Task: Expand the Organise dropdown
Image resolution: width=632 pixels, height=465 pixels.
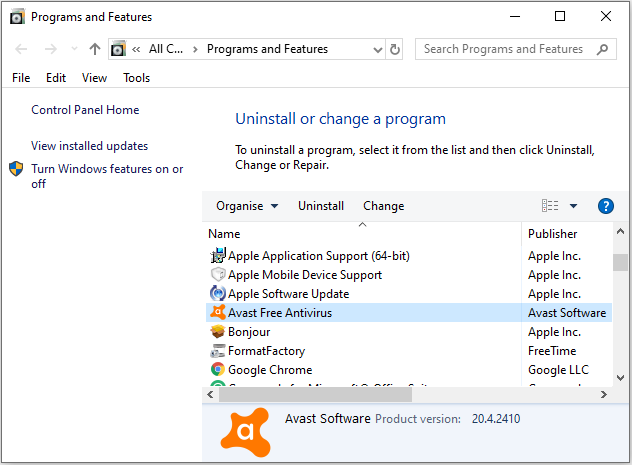Action: [247, 206]
